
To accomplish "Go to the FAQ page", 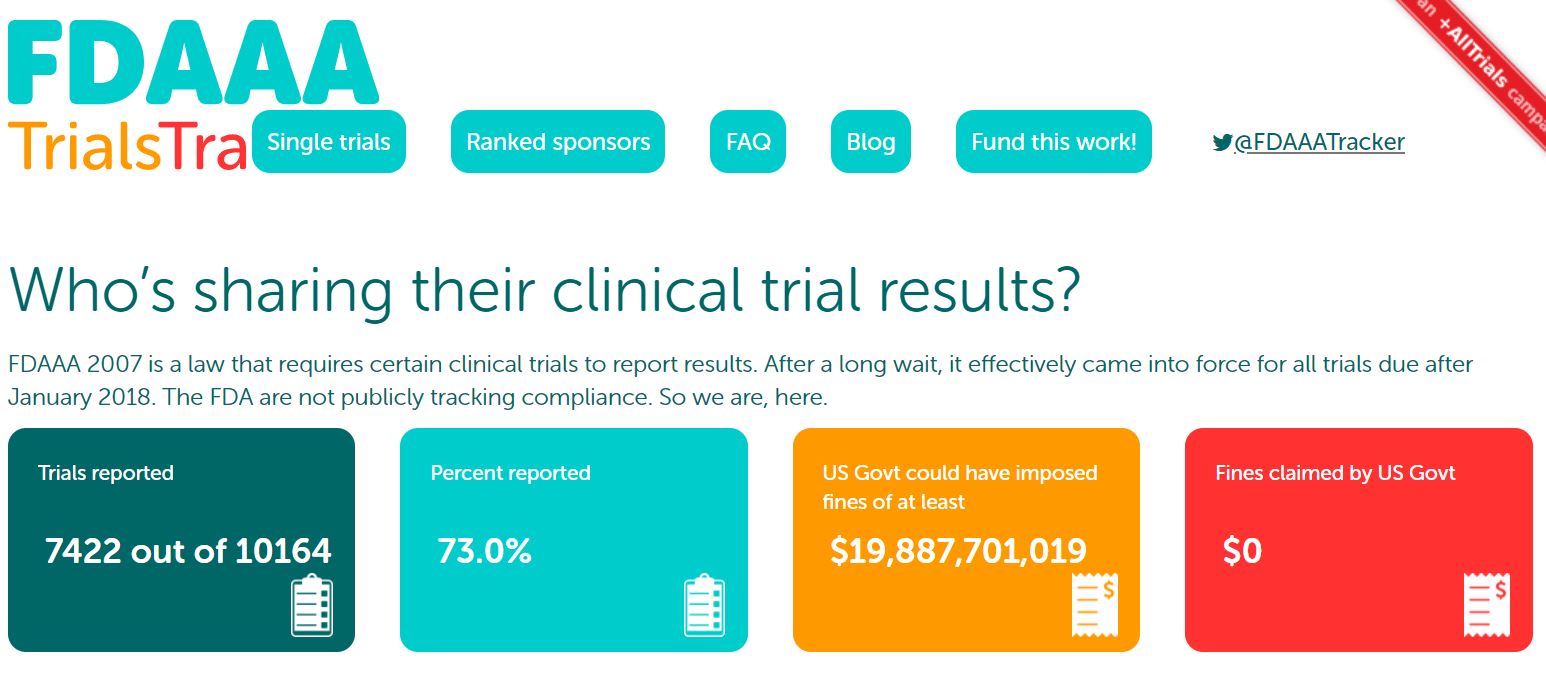I will (748, 142).
